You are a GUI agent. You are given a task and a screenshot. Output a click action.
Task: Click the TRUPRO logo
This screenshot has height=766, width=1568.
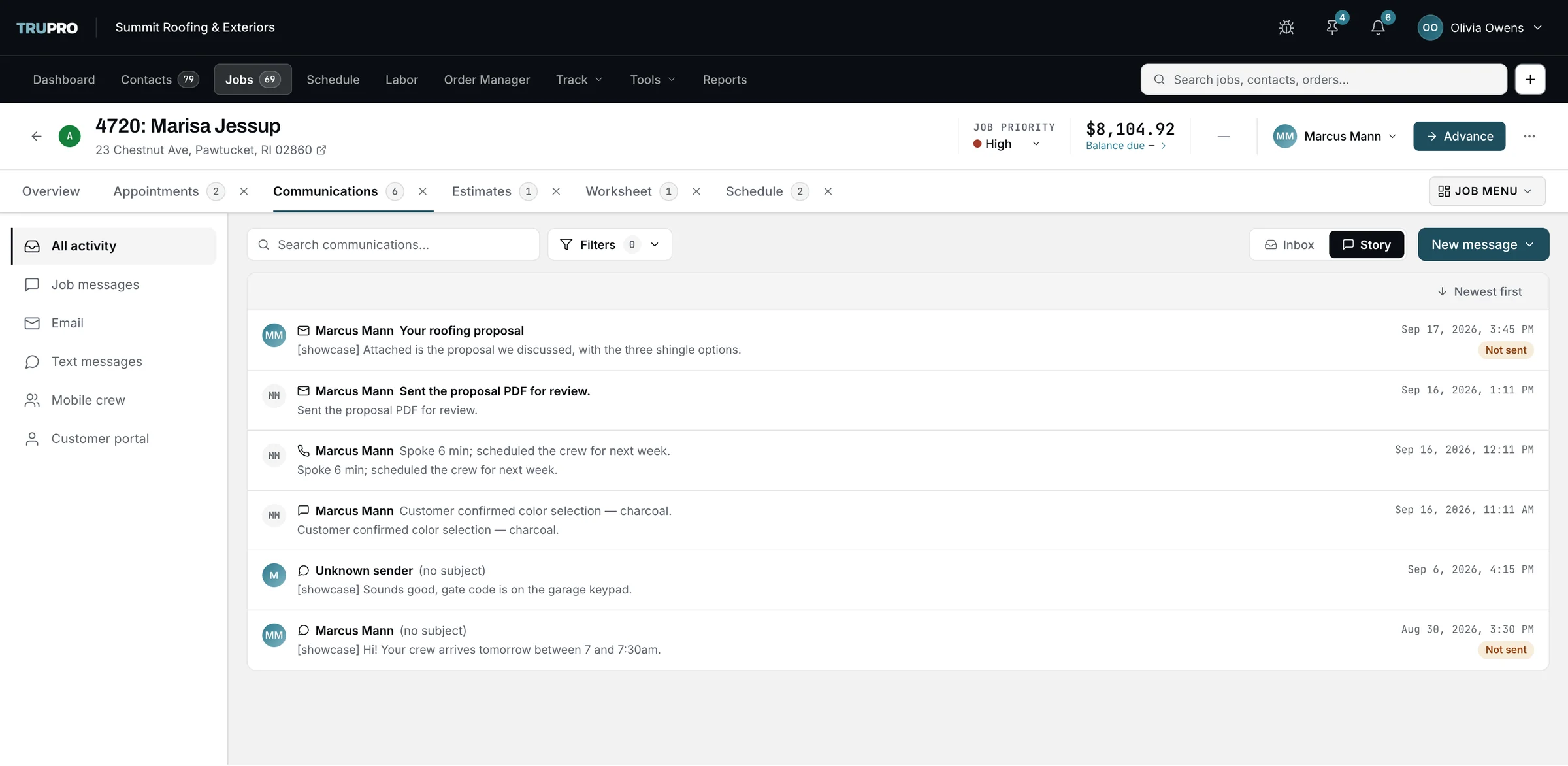point(47,27)
